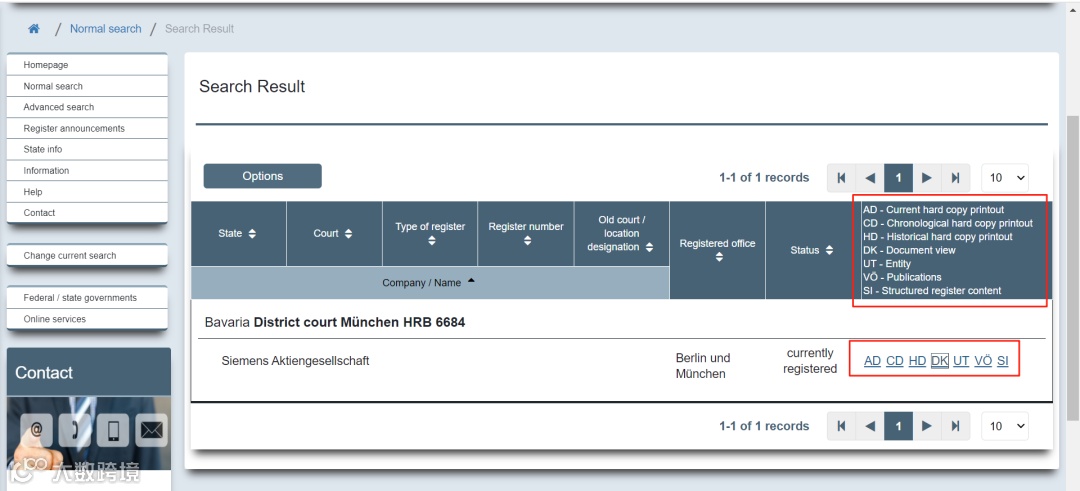Go to last page in bottom paginator
Screen dimensions: 1080x491
click(x=955, y=426)
